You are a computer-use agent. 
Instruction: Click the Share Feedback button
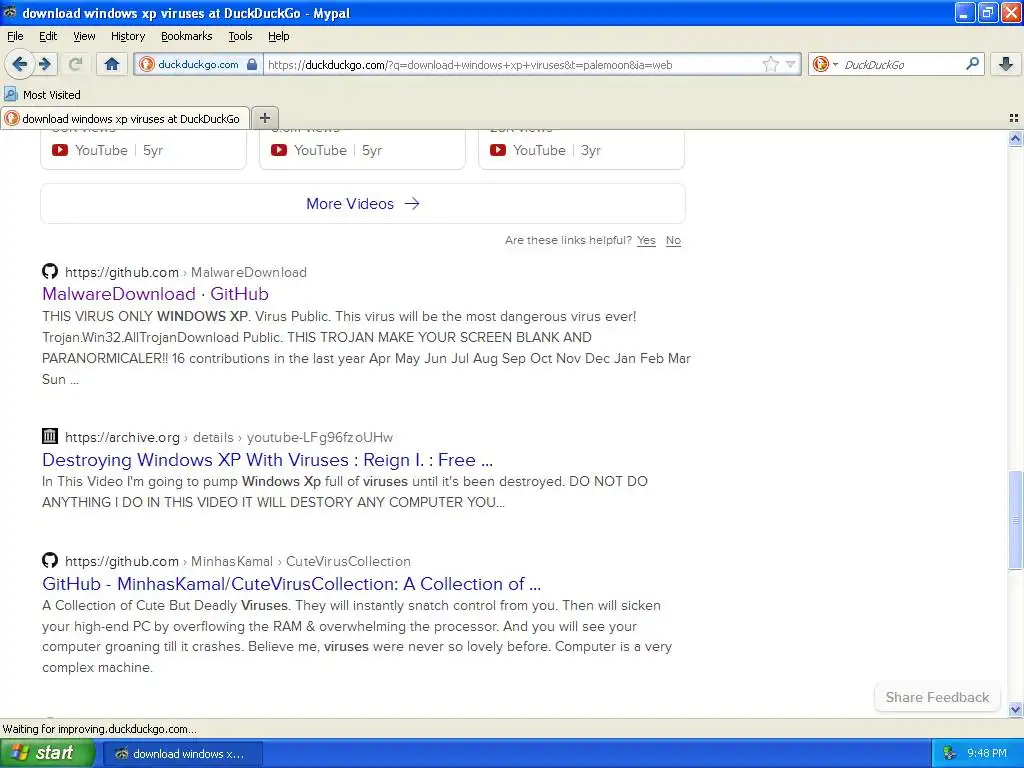937,697
